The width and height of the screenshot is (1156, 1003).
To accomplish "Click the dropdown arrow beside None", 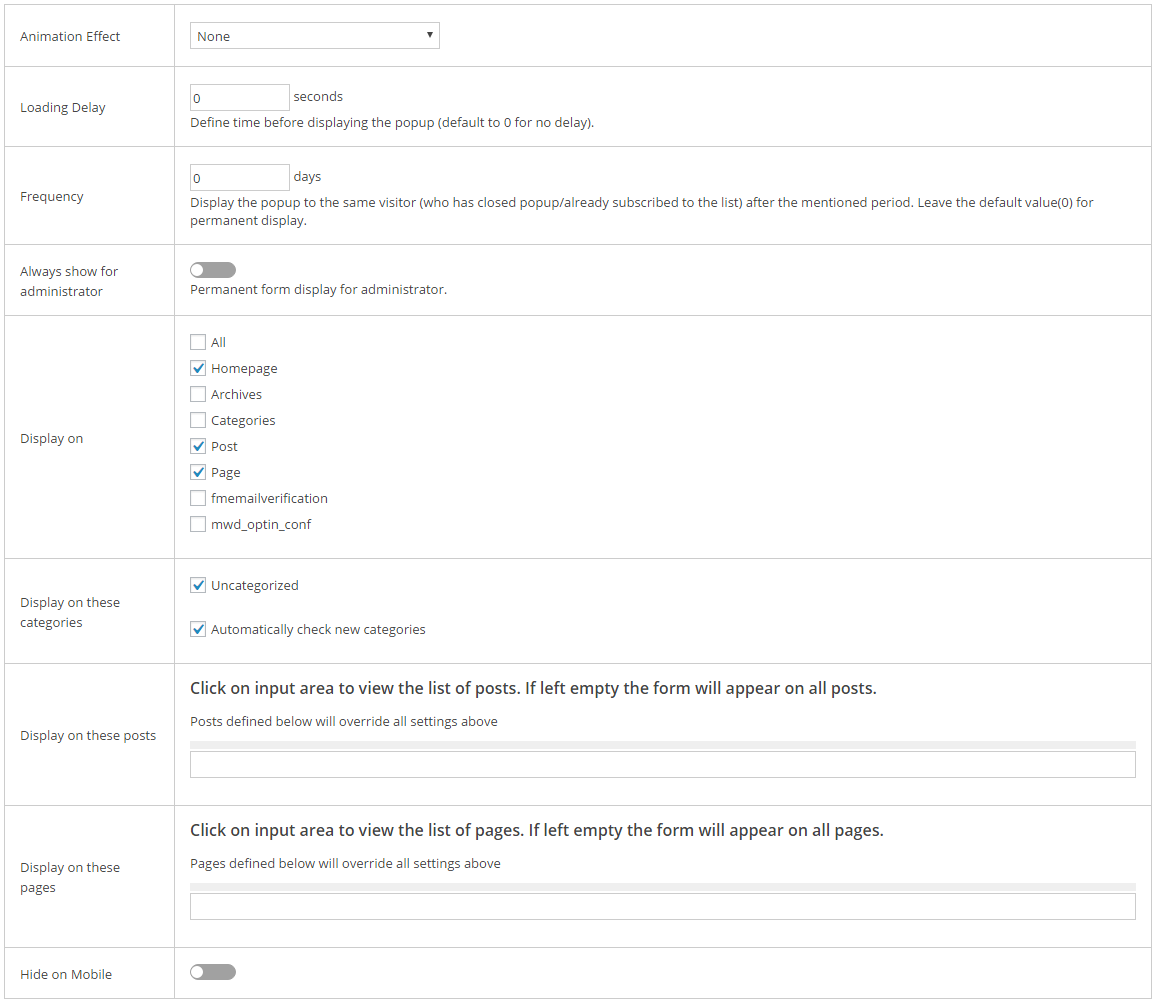I will point(429,35).
